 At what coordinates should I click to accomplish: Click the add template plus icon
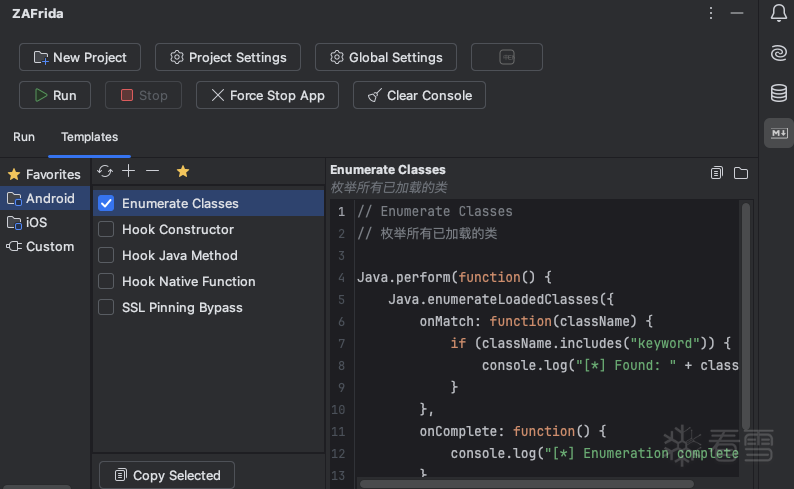click(x=128, y=172)
